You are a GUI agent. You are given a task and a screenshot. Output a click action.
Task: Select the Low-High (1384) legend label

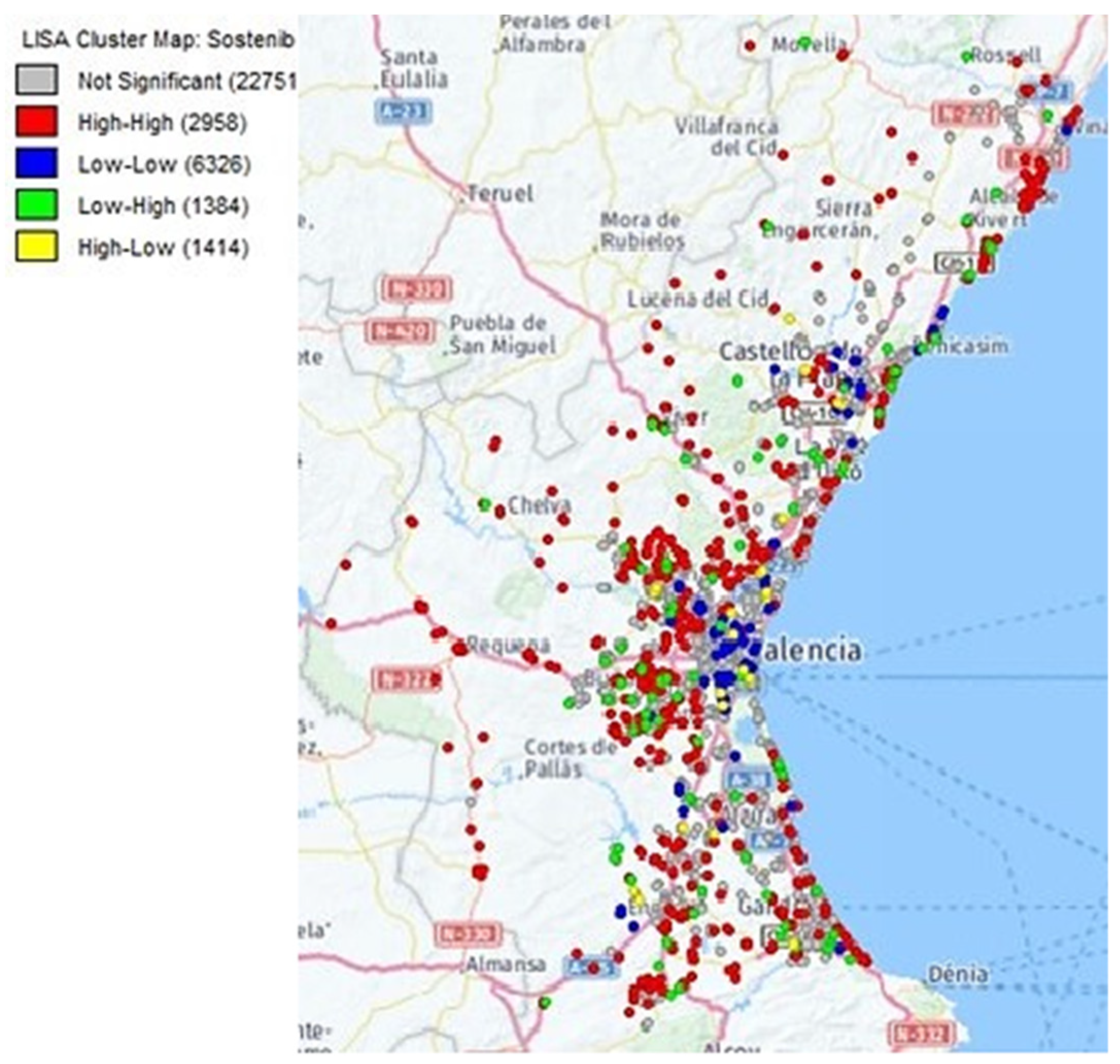click(x=163, y=206)
